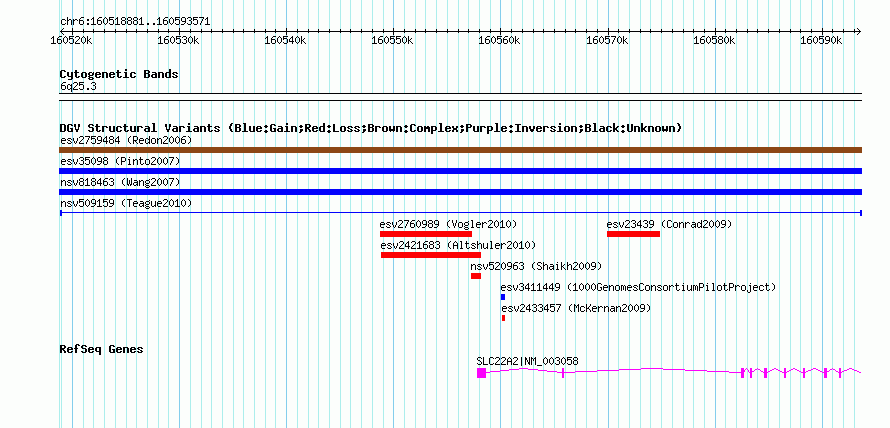890x428 pixels.
Task: Open the esv35098 (Pinto2007) label
Action: coord(120,161)
